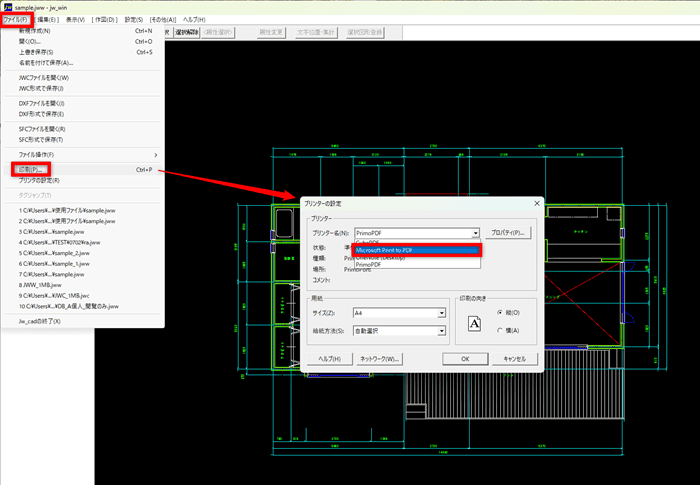Choose SFCファイルを開く(R)

[x=83, y=129]
